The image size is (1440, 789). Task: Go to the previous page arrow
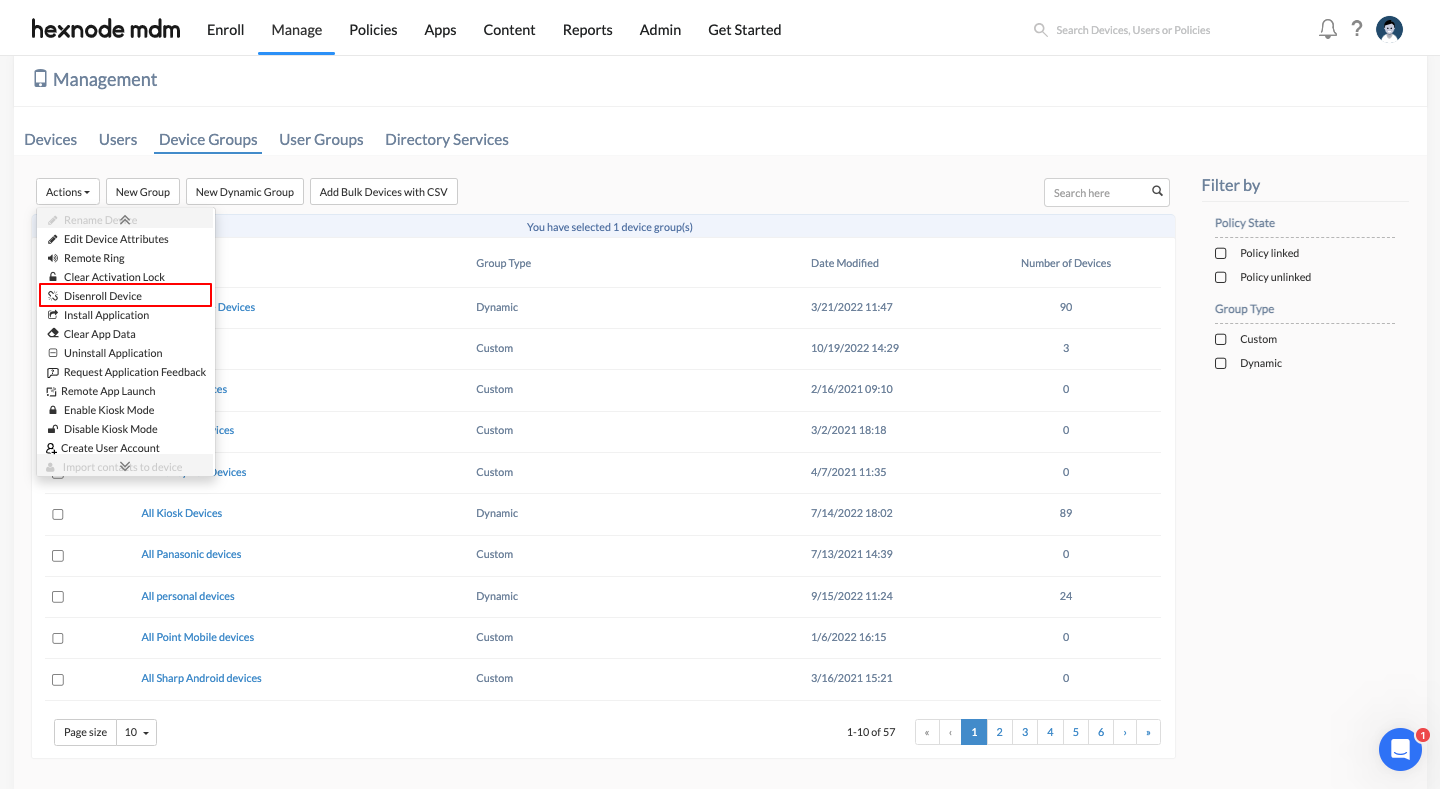[950, 732]
